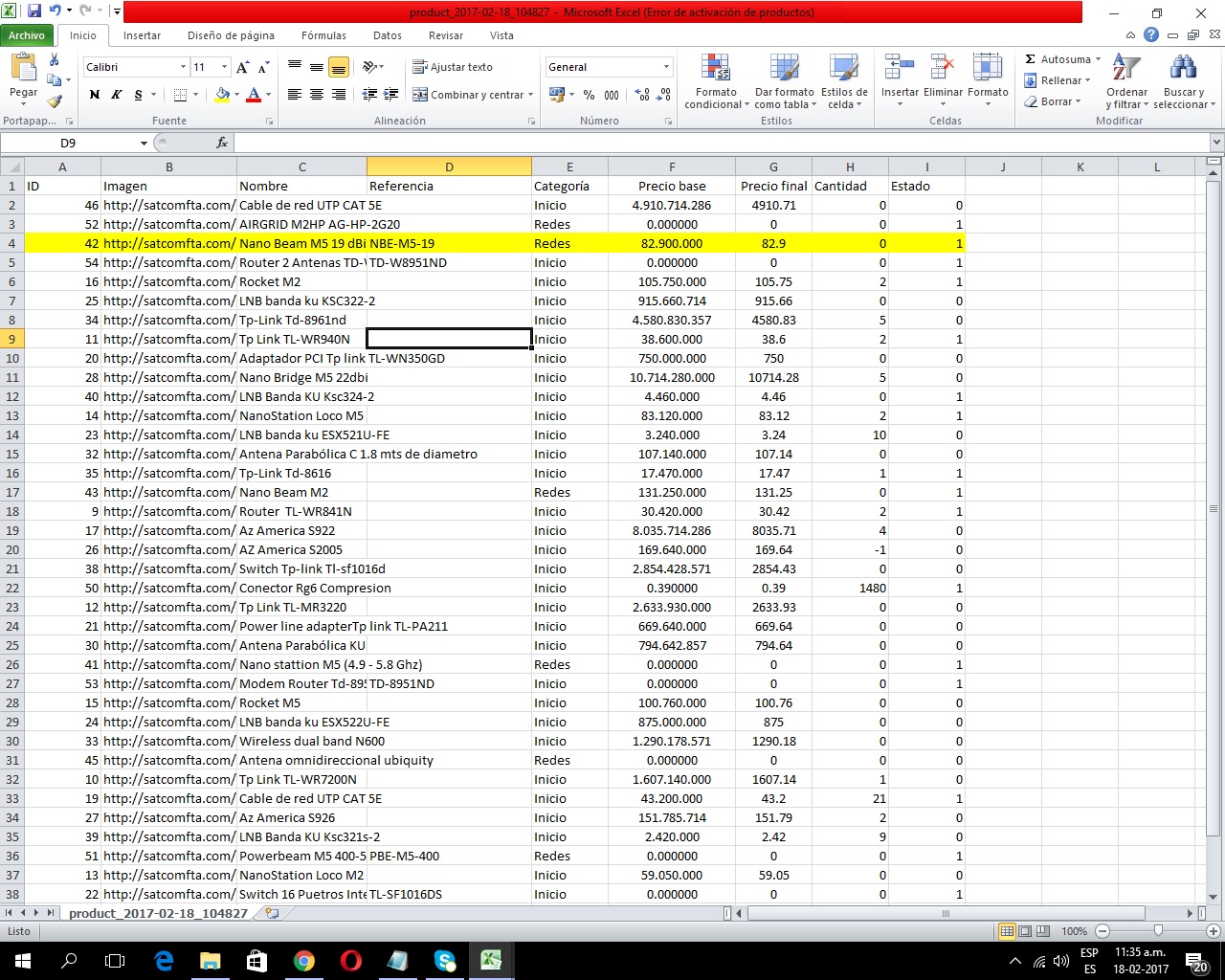Image resolution: width=1225 pixels, height=980 pixels.
Task: Open the Borrar dropdown
Action: 1053,101
